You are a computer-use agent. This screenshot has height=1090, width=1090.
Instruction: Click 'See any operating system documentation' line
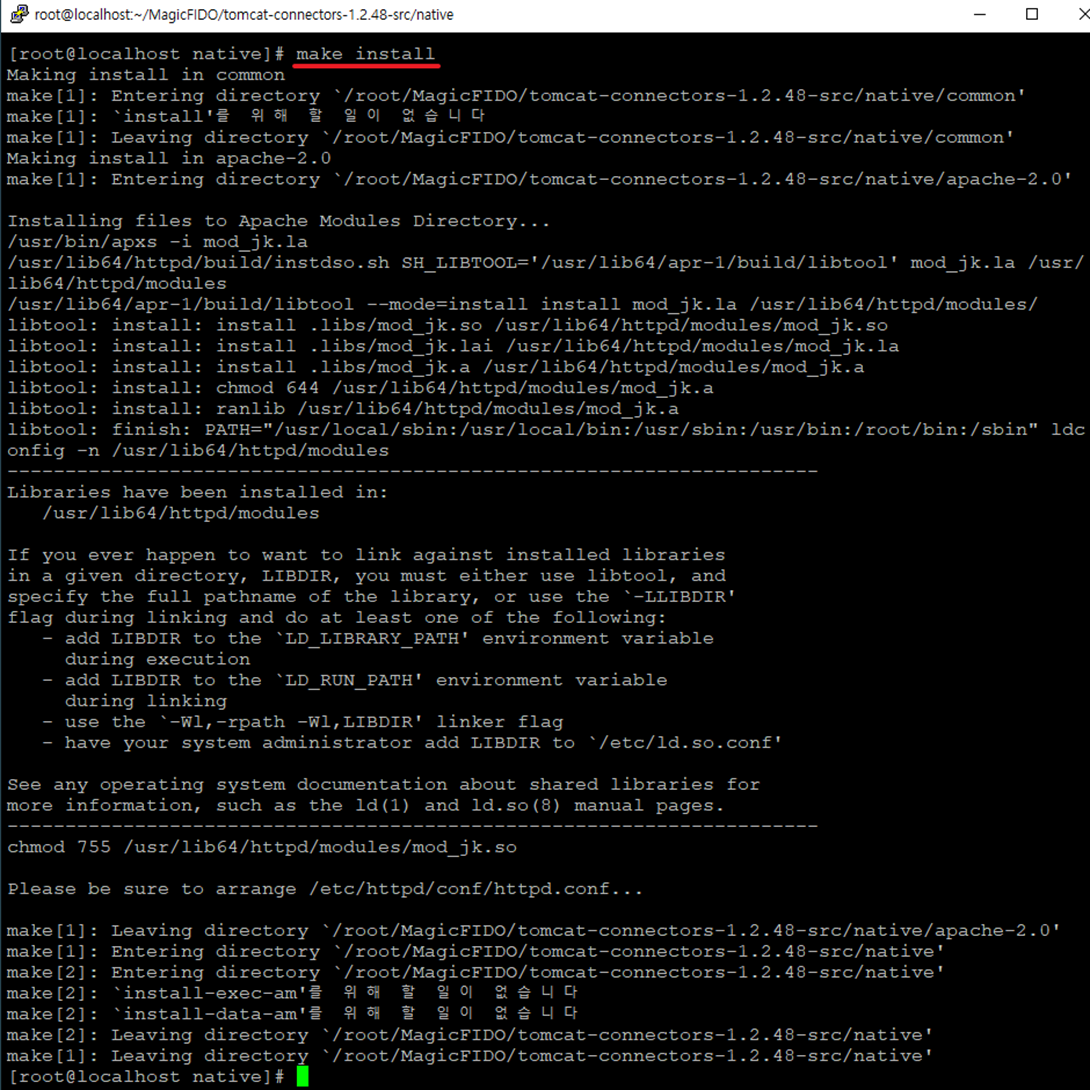coord(384,783)
